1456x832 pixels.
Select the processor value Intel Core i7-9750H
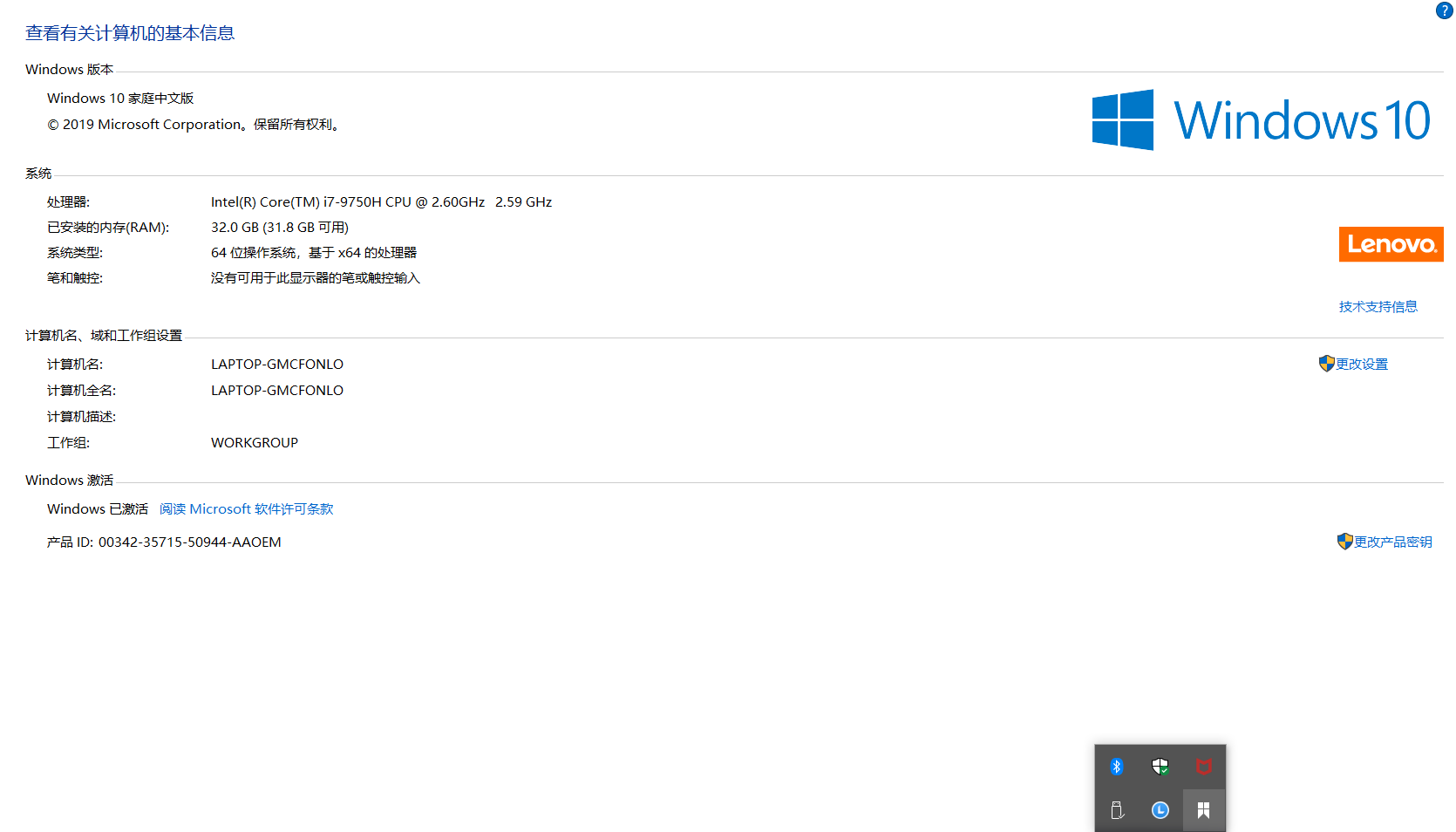[381, 201]
